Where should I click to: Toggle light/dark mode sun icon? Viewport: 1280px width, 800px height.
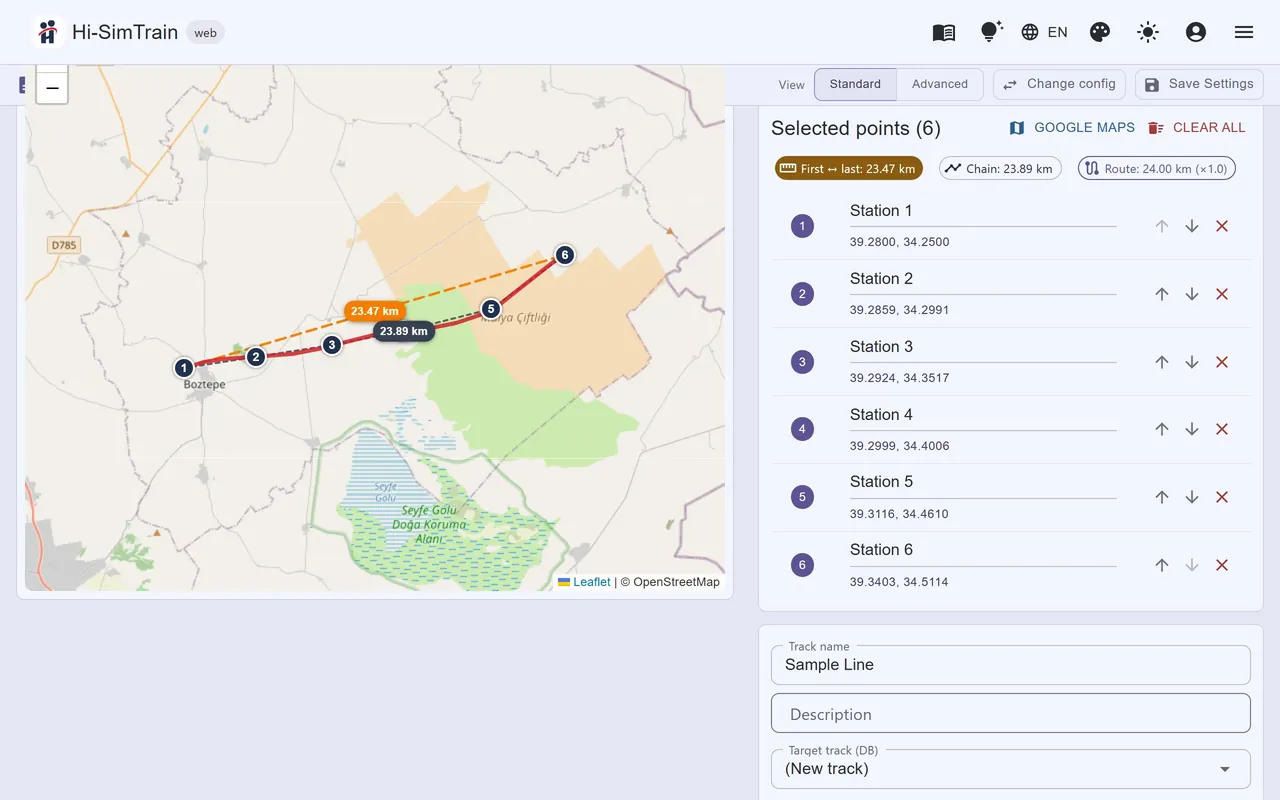1148,32
